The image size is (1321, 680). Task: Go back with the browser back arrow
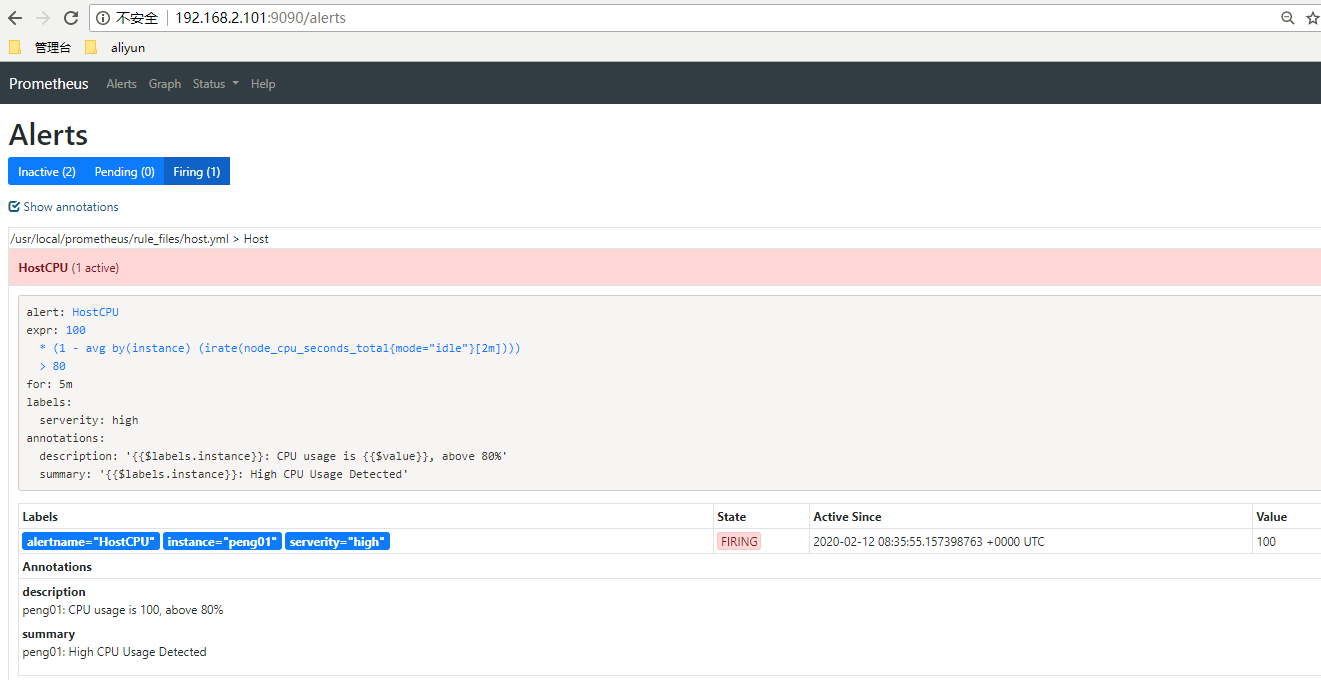tap(15, 18)
